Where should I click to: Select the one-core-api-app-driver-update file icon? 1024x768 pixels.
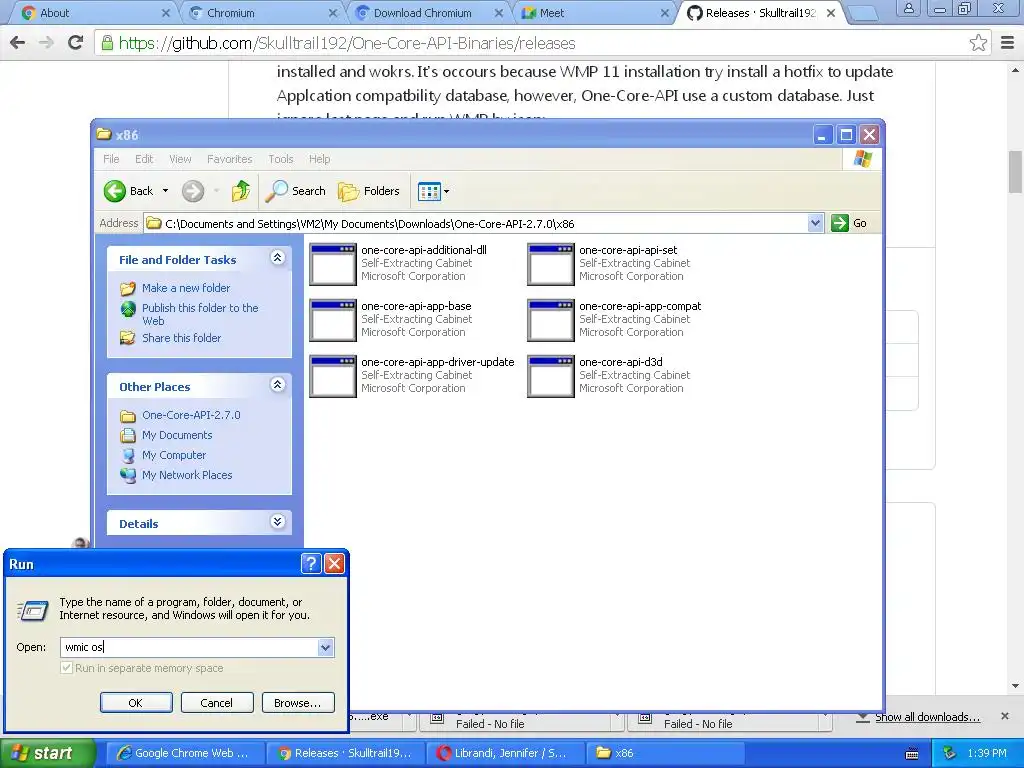tap(332, 376)
